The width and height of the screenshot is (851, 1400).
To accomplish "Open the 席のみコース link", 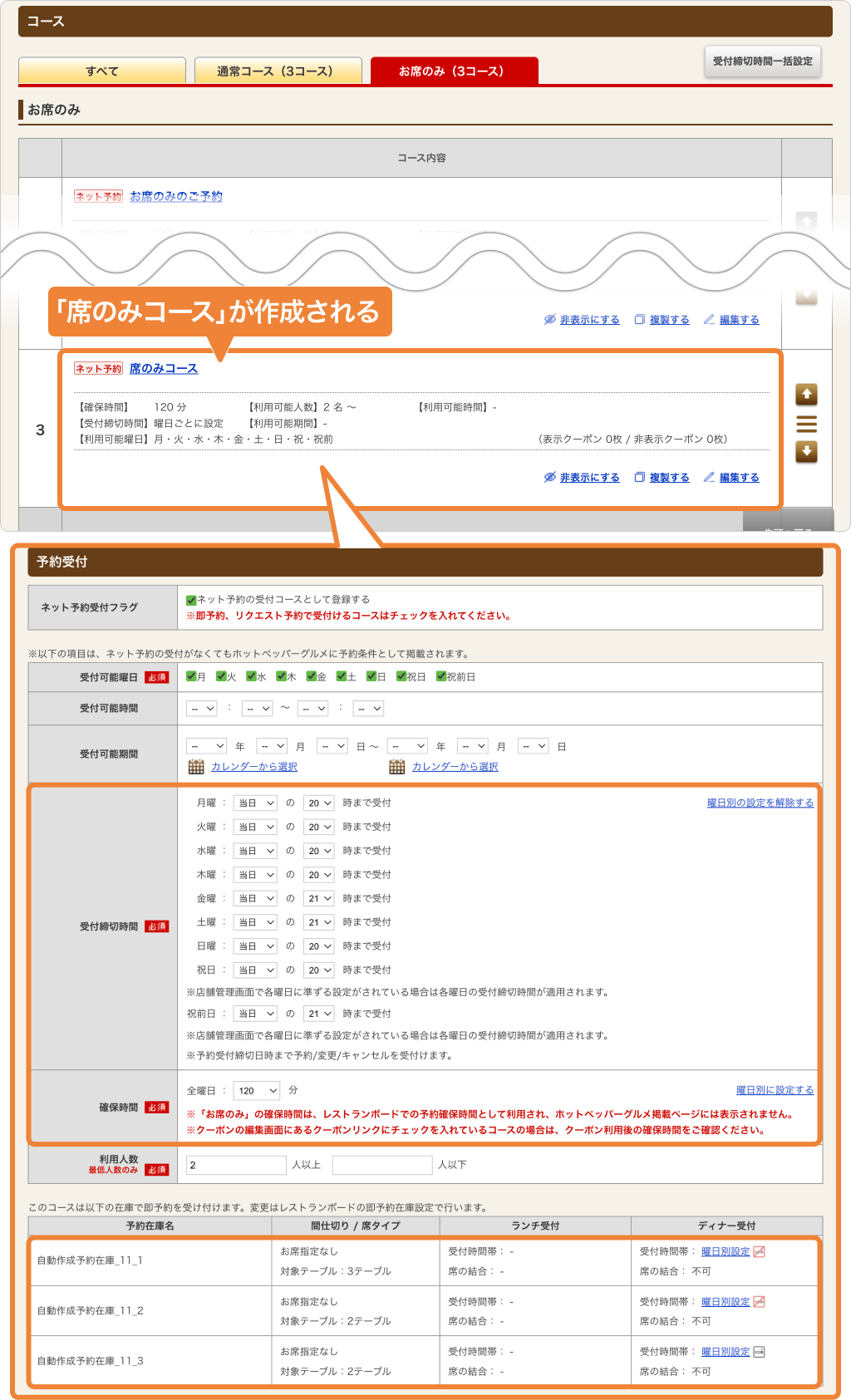I will (164, 368).
